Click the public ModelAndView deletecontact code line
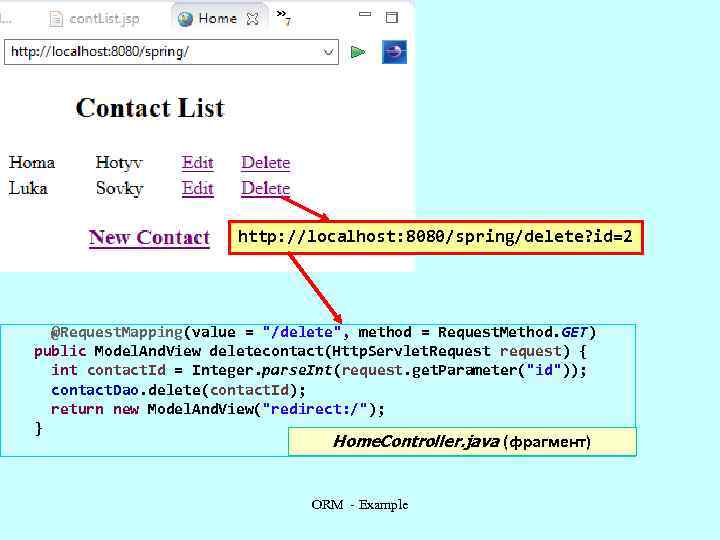Viewport: 720px width, 540px height. [x=310, y=352]
